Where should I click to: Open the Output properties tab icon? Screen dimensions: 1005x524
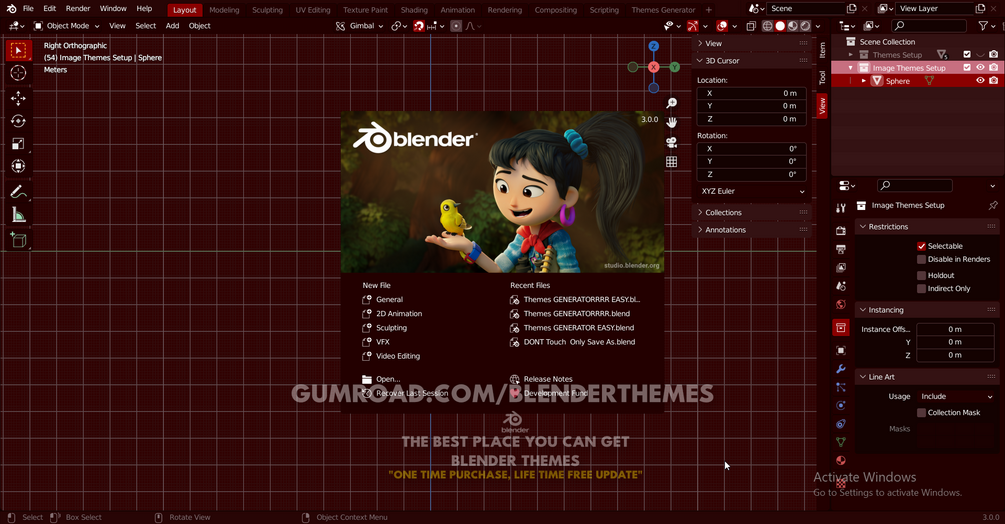(841, 249)
